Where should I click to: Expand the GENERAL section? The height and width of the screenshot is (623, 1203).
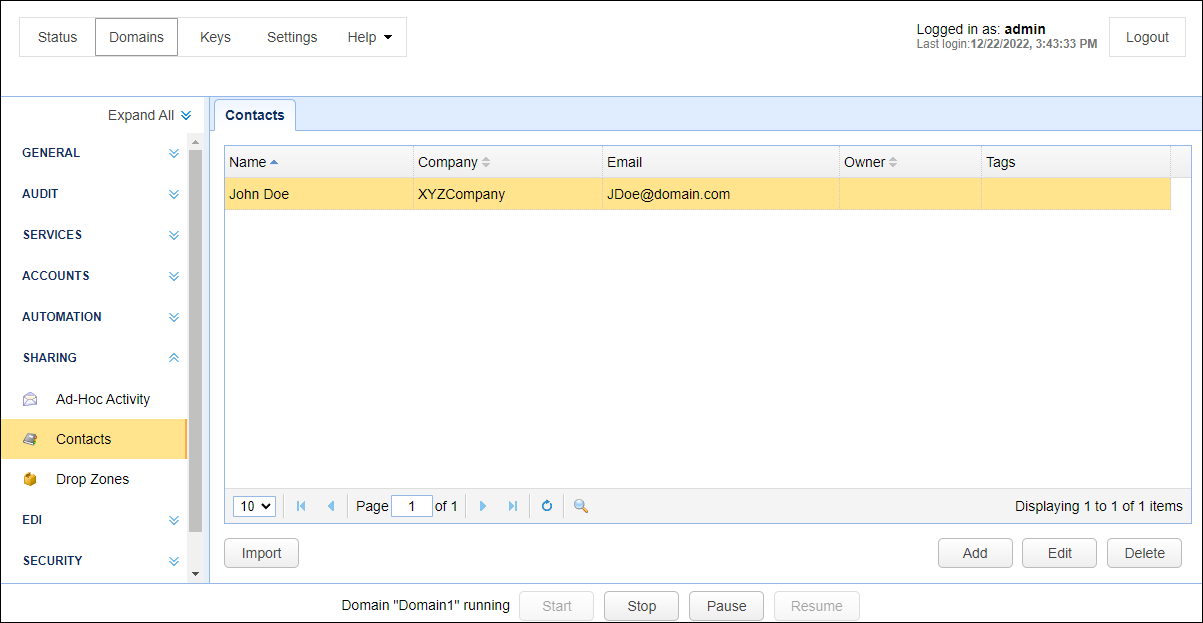click(x=174, y=153)
